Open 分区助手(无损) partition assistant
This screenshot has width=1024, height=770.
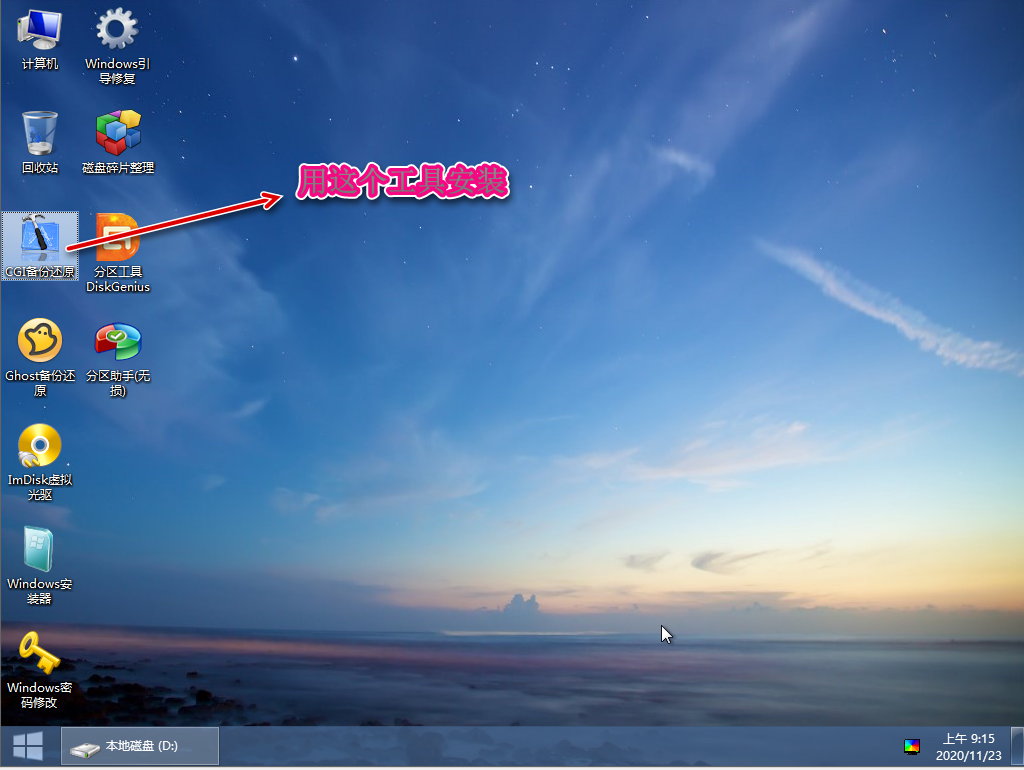point(118,343)
